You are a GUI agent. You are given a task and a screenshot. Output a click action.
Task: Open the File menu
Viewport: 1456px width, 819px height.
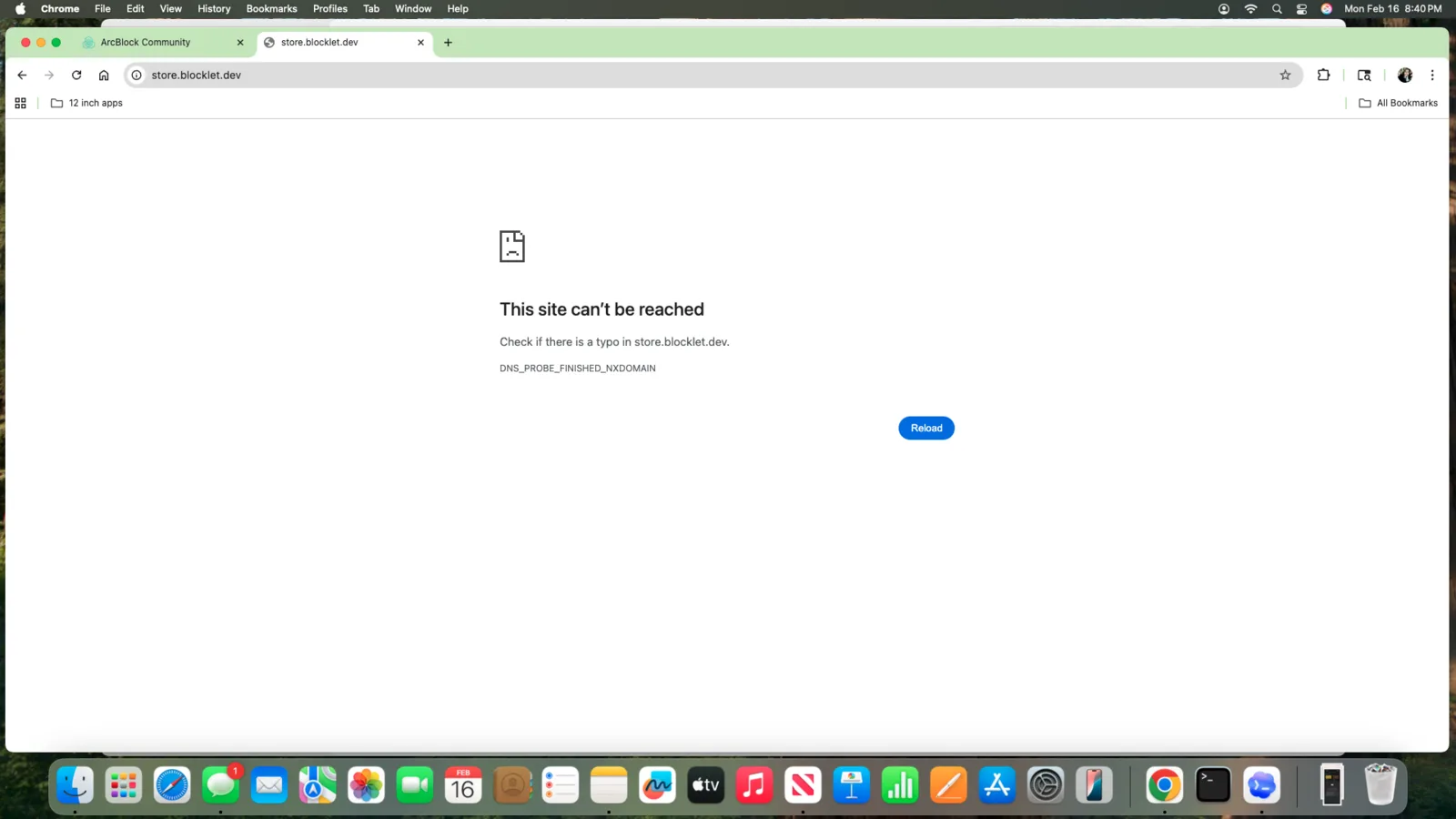click(x=103, y=9)
